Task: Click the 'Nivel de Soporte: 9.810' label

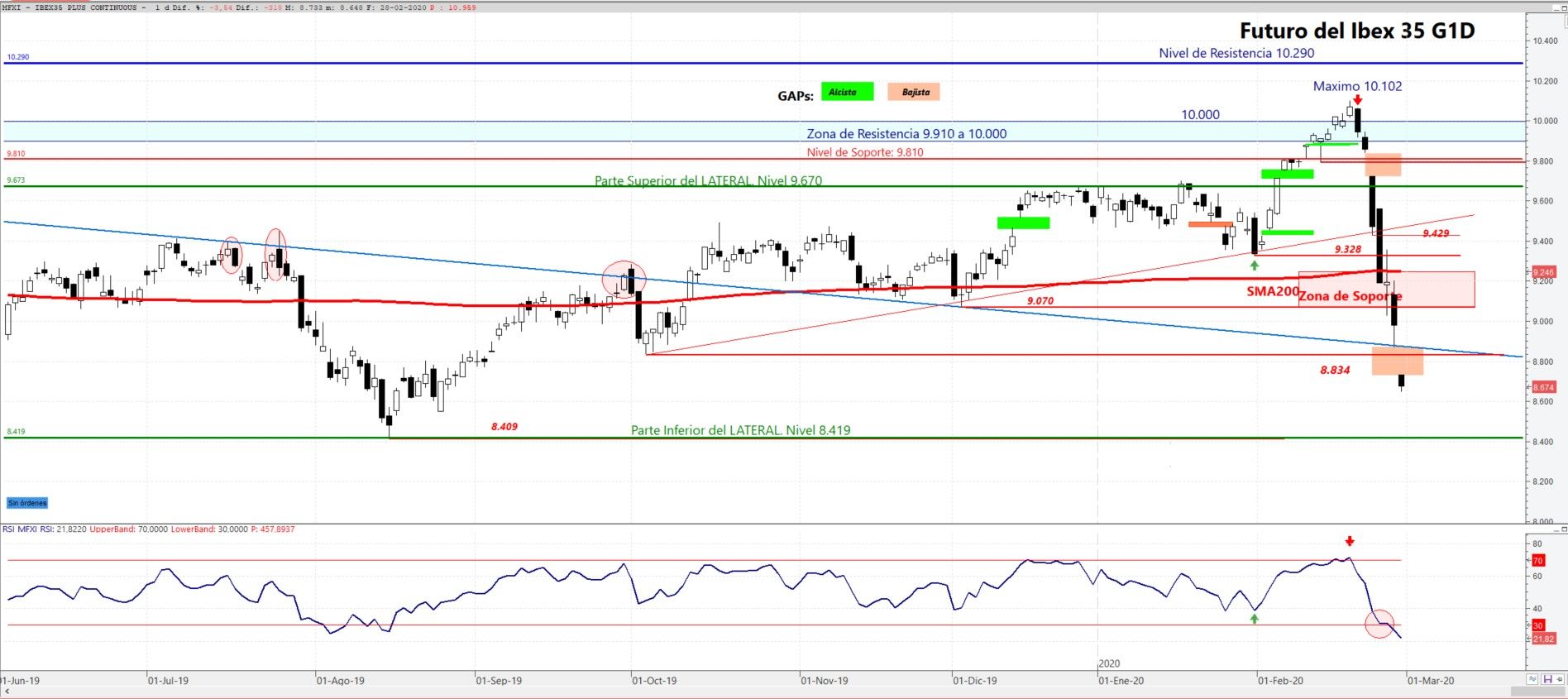Action: pyautogui.click(x=865, y=152)
